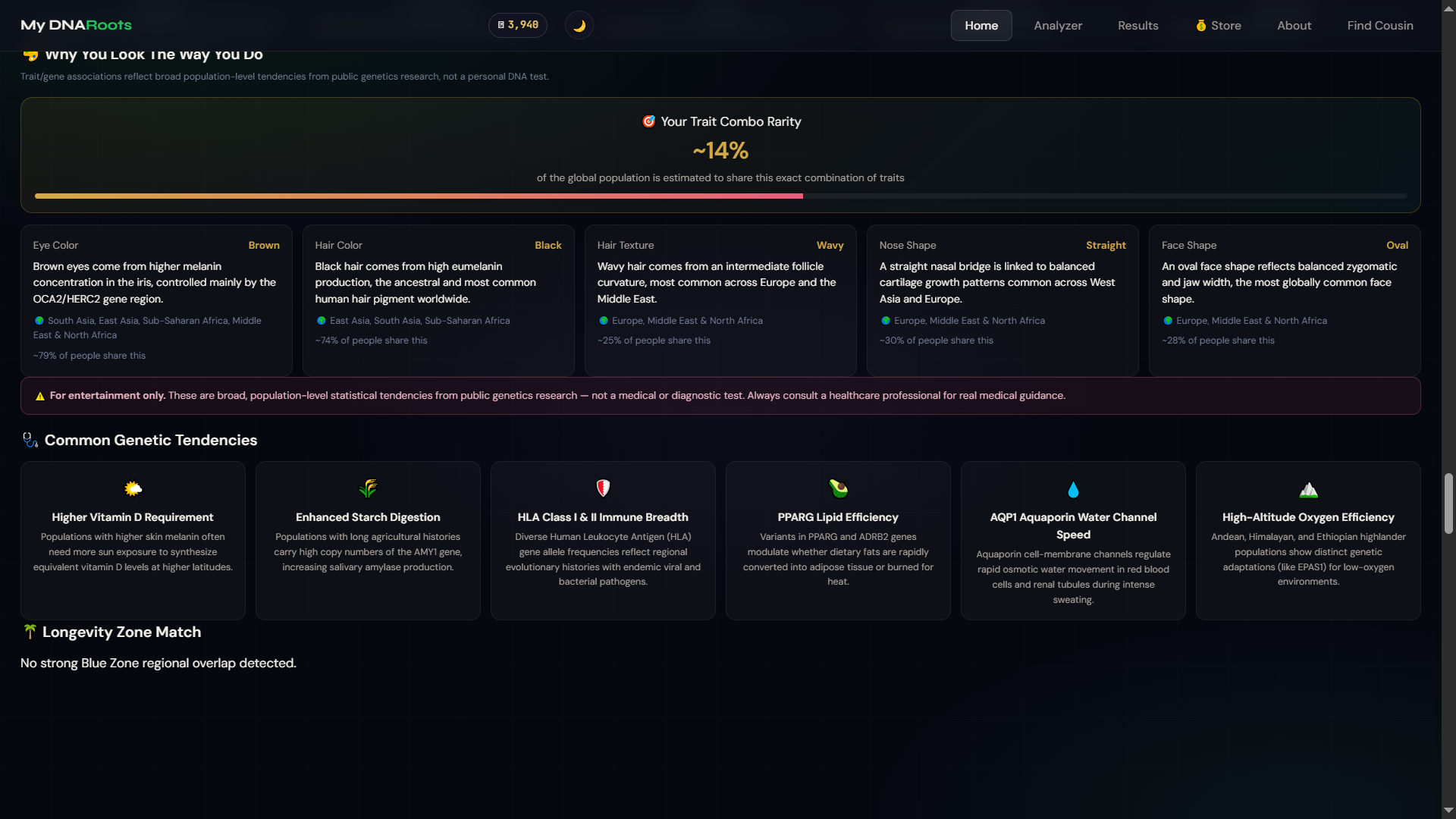Visit the About page

[x=1294, y=25]
